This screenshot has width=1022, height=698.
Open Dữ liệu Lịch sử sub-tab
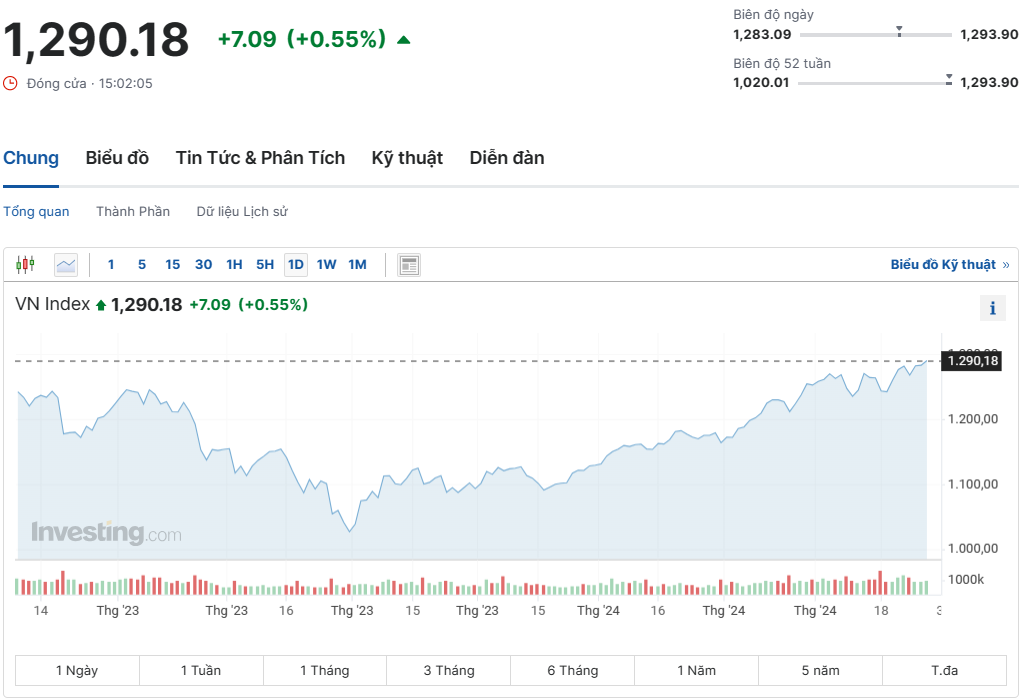point(242,212)
